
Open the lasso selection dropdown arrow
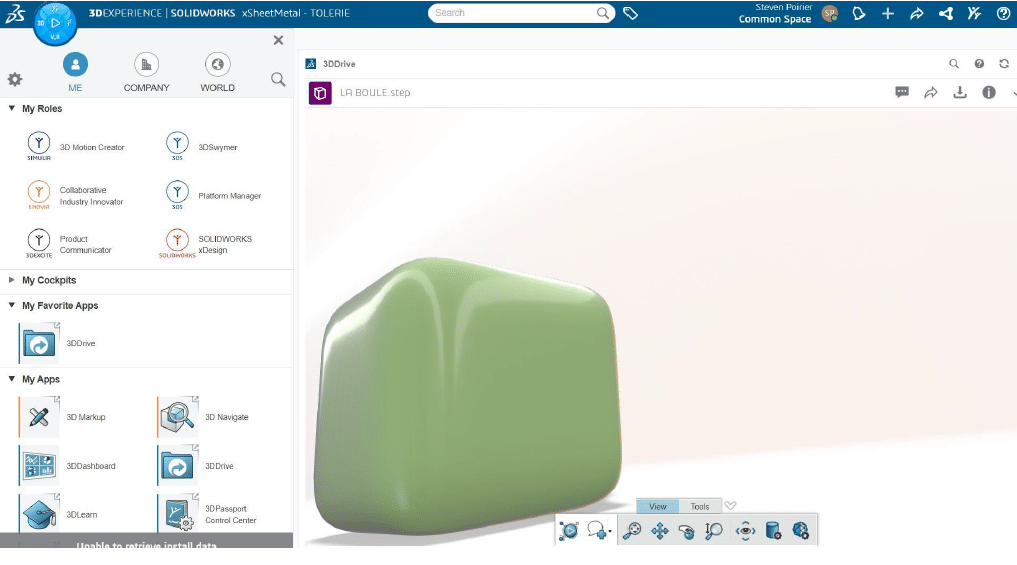610,531
